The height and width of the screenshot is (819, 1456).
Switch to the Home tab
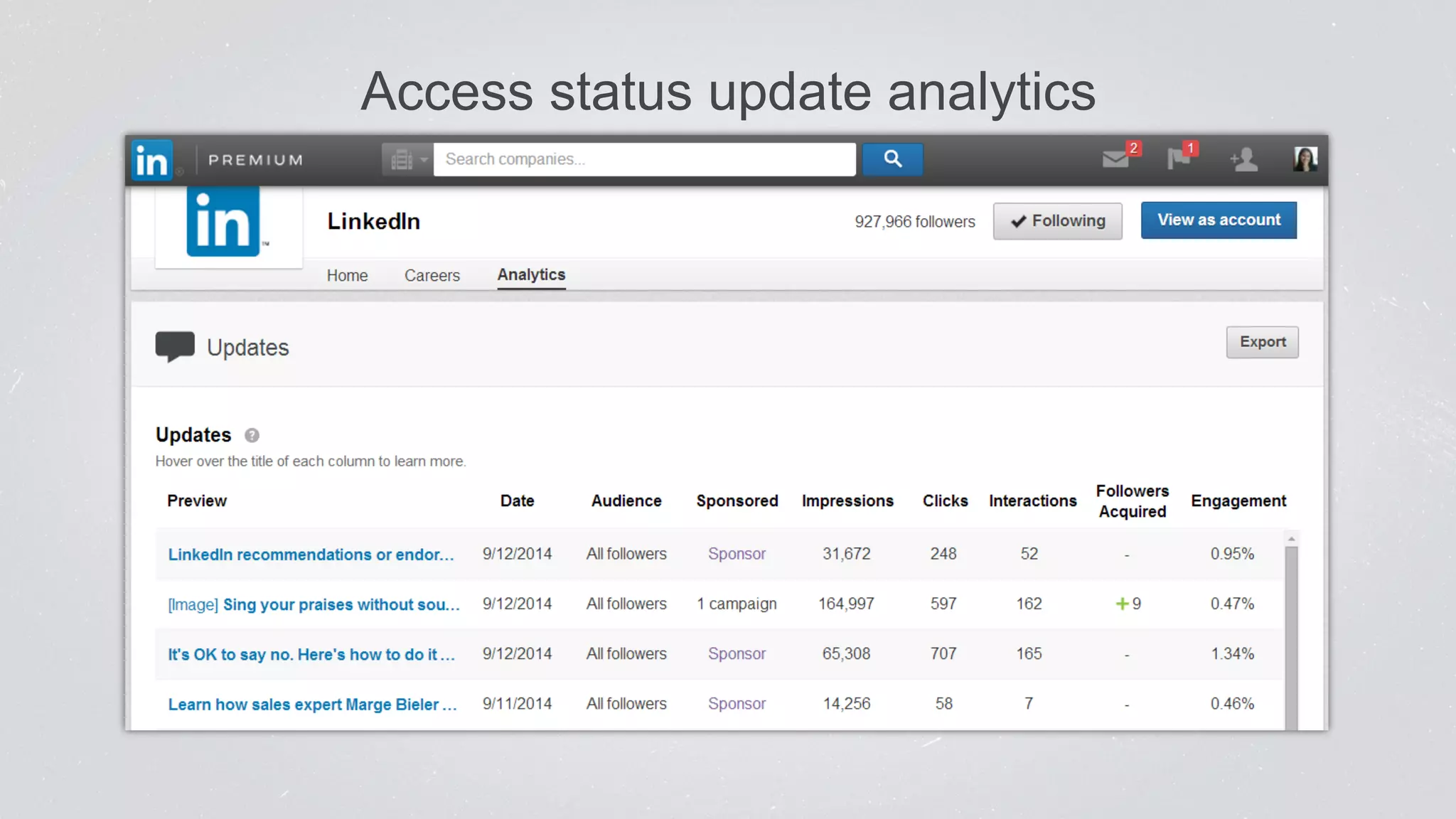347,276
